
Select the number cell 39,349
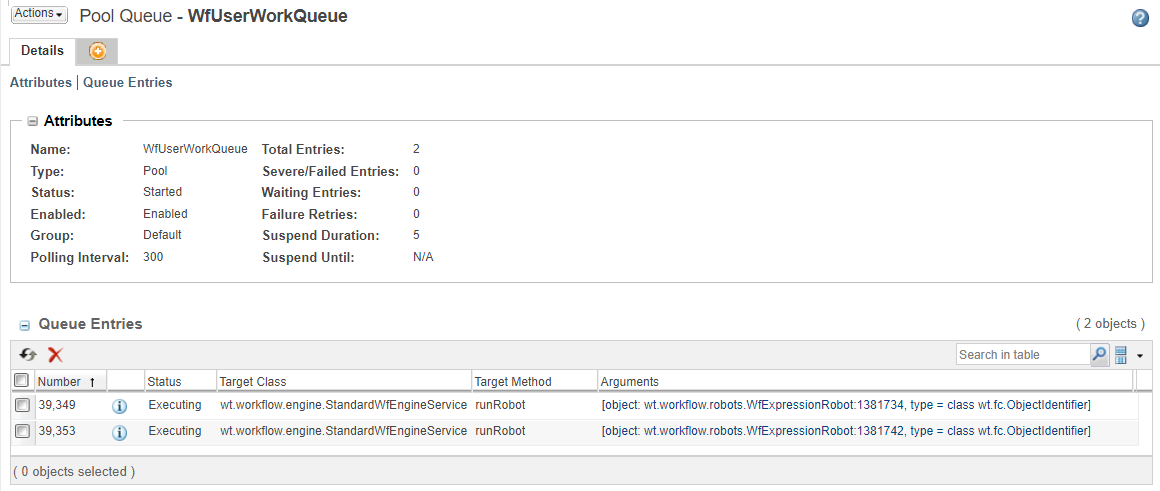coord(57,405)
